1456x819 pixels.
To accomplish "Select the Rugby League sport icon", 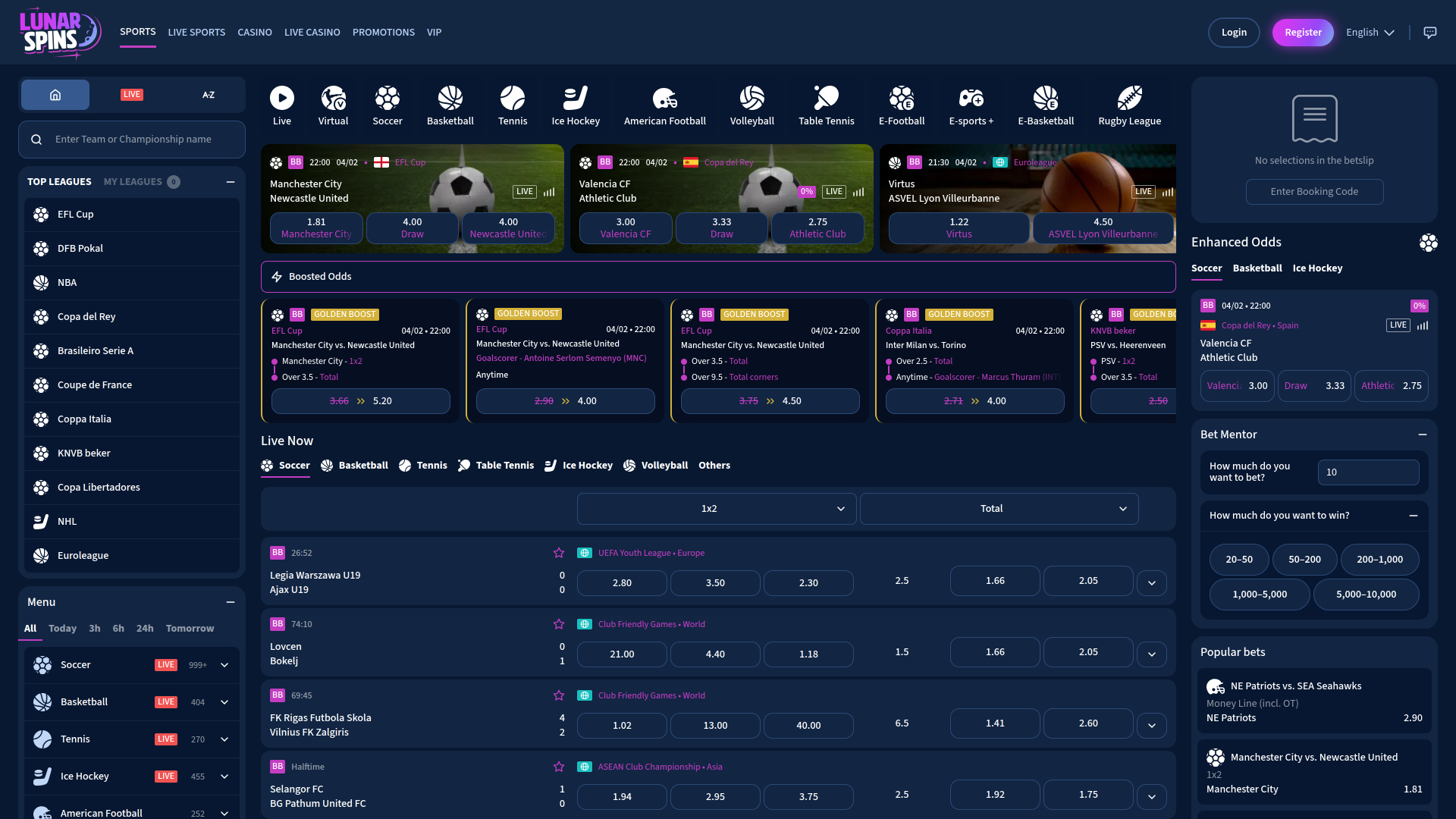I will [1129, 105].
